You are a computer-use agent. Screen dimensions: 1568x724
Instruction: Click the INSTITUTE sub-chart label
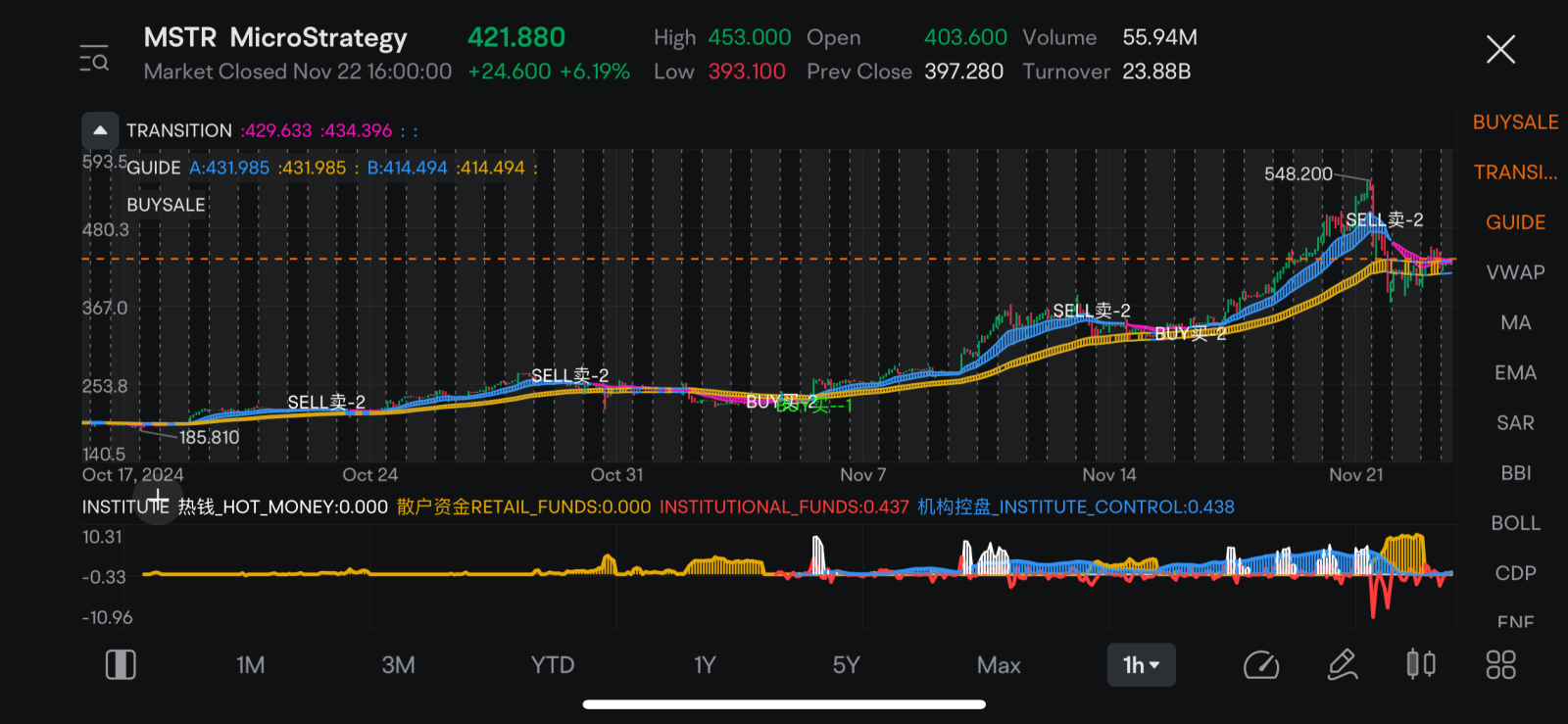125,507
